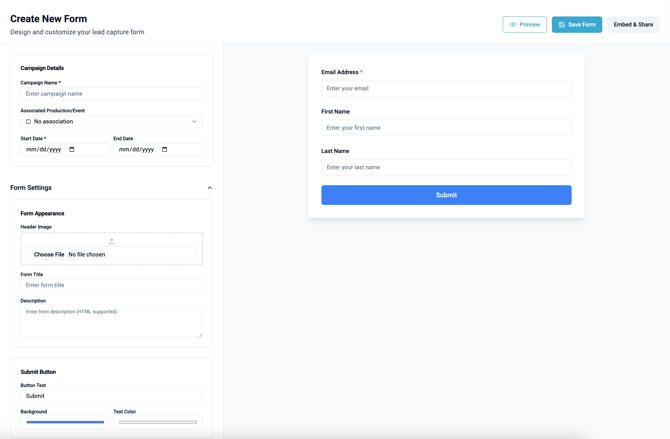Click the Embed & Share button
670x439 pixels.
coord(633,25)
